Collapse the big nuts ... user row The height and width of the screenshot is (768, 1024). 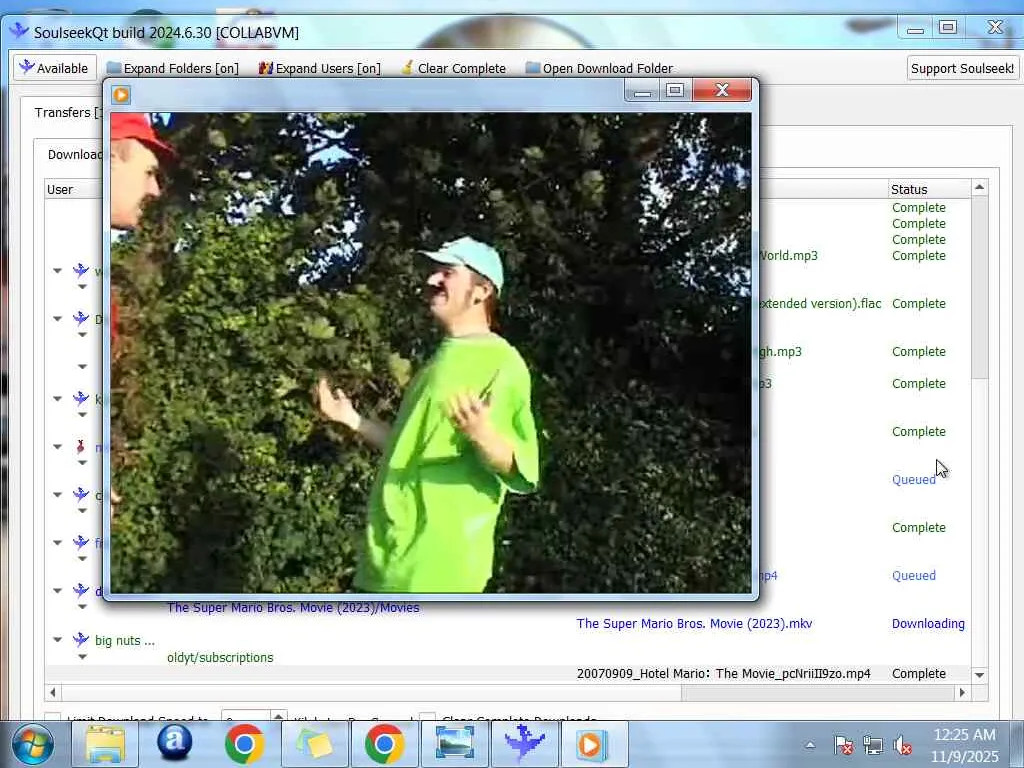coord(57,639)
